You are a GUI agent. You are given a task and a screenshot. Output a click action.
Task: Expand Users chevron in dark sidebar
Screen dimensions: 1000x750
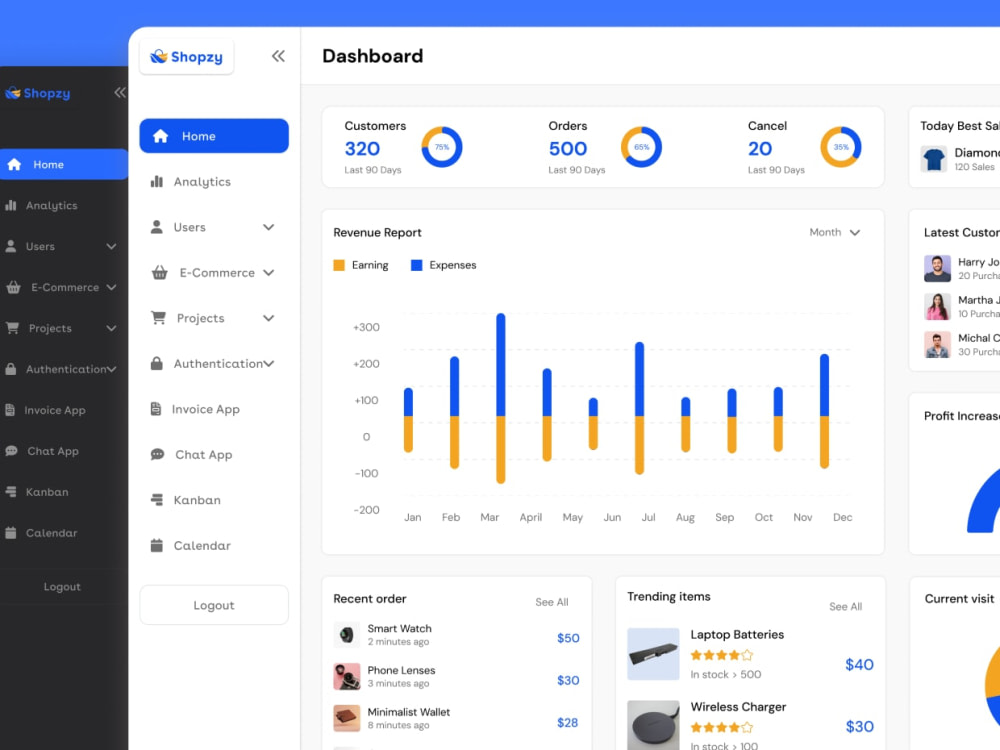112,246
